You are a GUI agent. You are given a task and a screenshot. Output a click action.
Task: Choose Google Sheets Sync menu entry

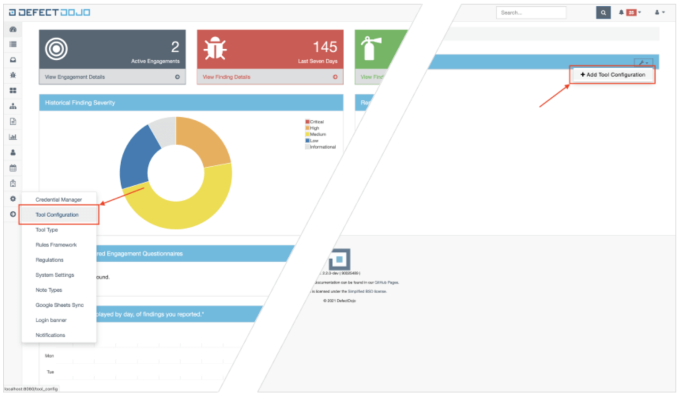59,305
